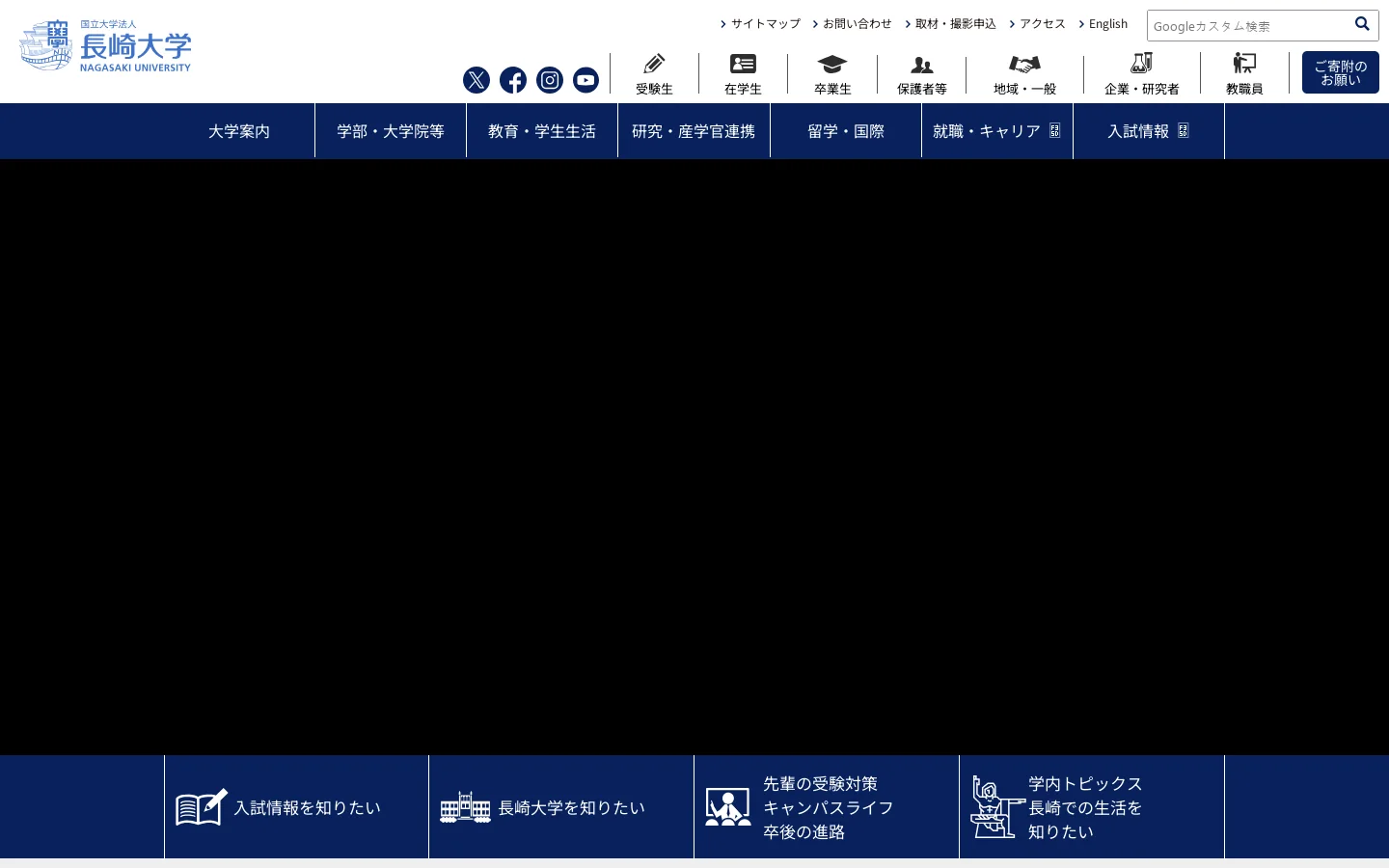1389x868 pixels.
Task: Click external link icon beside 入試情報
Action: pyautogui.click(x=1184, y=131)
